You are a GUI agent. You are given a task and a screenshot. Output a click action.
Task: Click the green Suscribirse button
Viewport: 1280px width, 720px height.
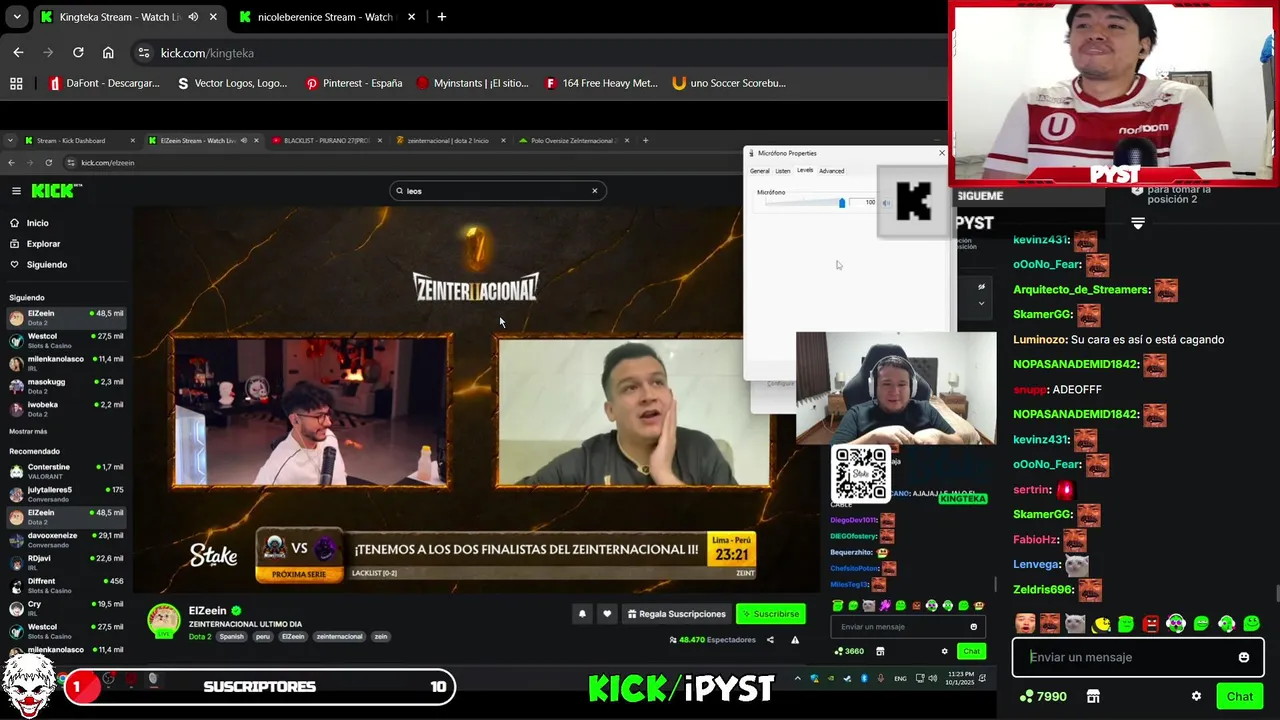pyautogui.click(x=771, y=614)
